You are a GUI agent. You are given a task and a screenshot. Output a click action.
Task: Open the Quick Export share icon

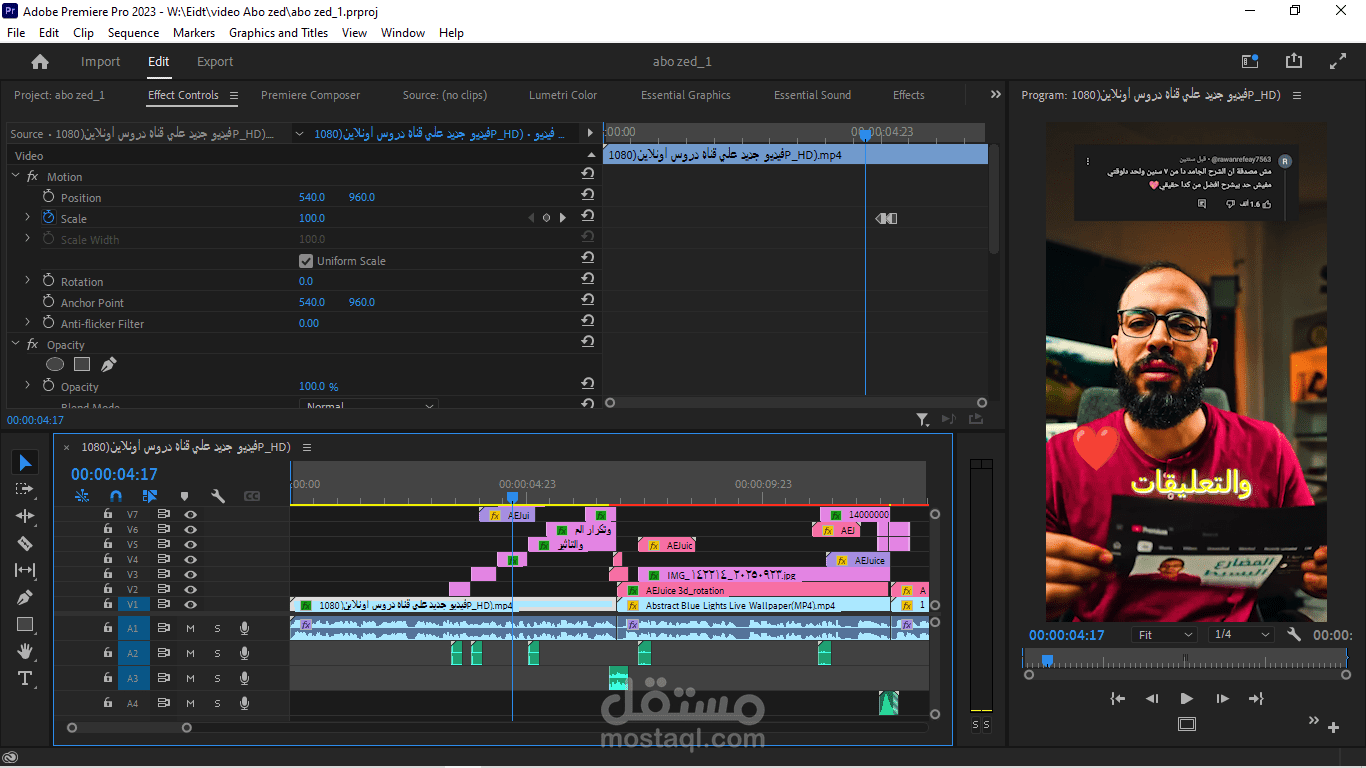(x=1294, y=61)
